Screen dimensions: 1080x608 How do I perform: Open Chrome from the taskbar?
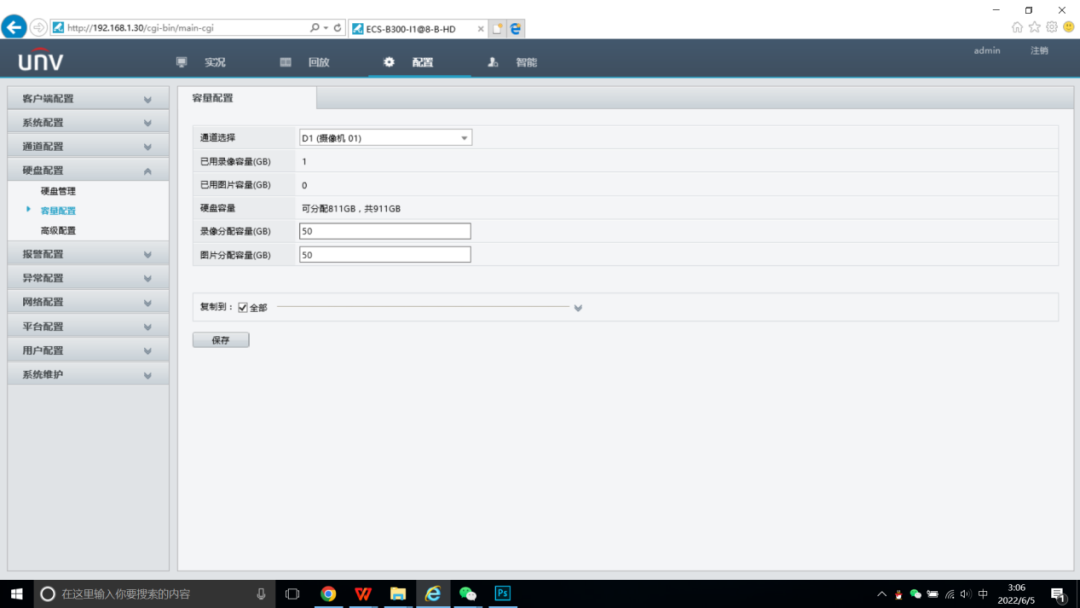pyautogui.click(x=328, y=594)
